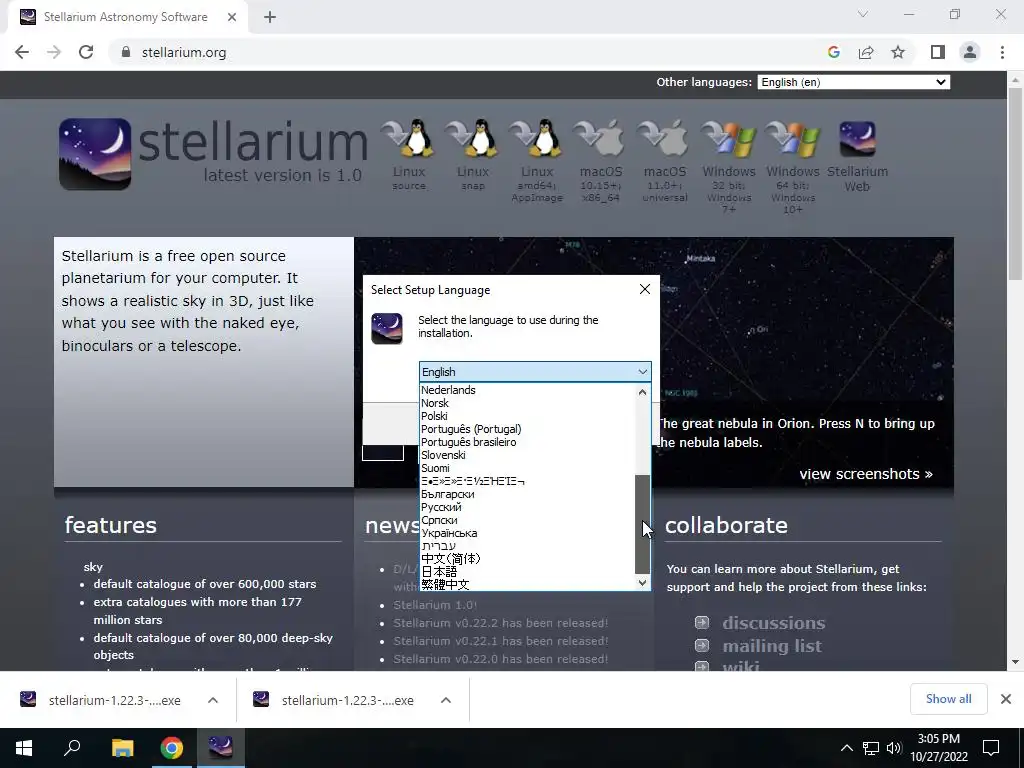Open File Explorer from the taskbar
1024x768 pixels.
pyautogui.click(x=122, y=747)
